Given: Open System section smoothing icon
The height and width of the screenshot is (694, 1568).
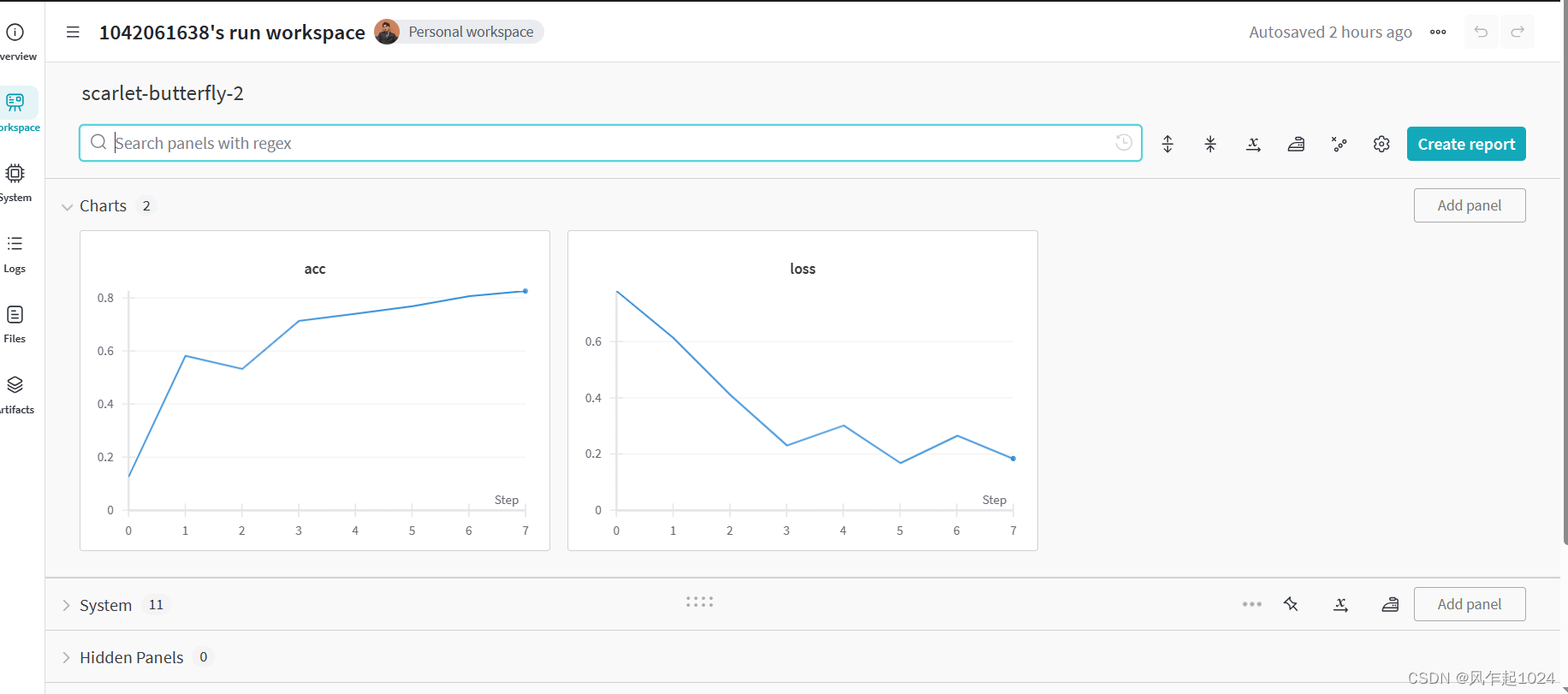Looking at the screenshot, I should (x=1390, y=604).
